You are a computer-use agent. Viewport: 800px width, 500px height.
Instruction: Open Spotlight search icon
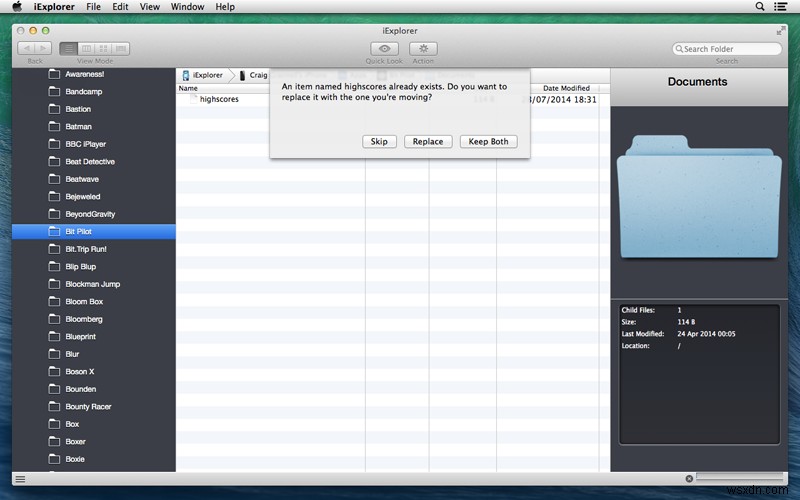pos(760,7)
